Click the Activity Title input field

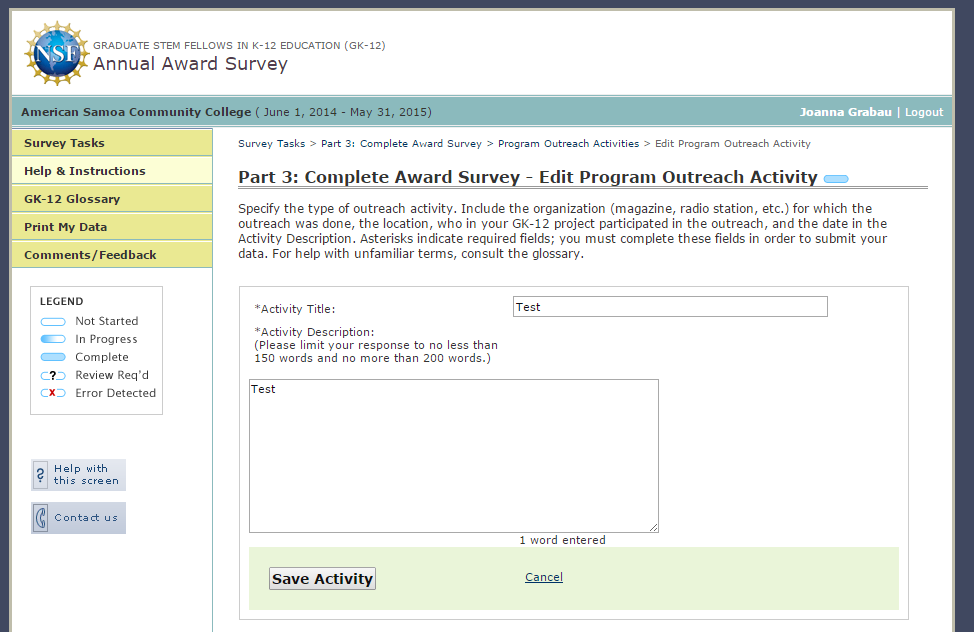(x=670, y=307)
